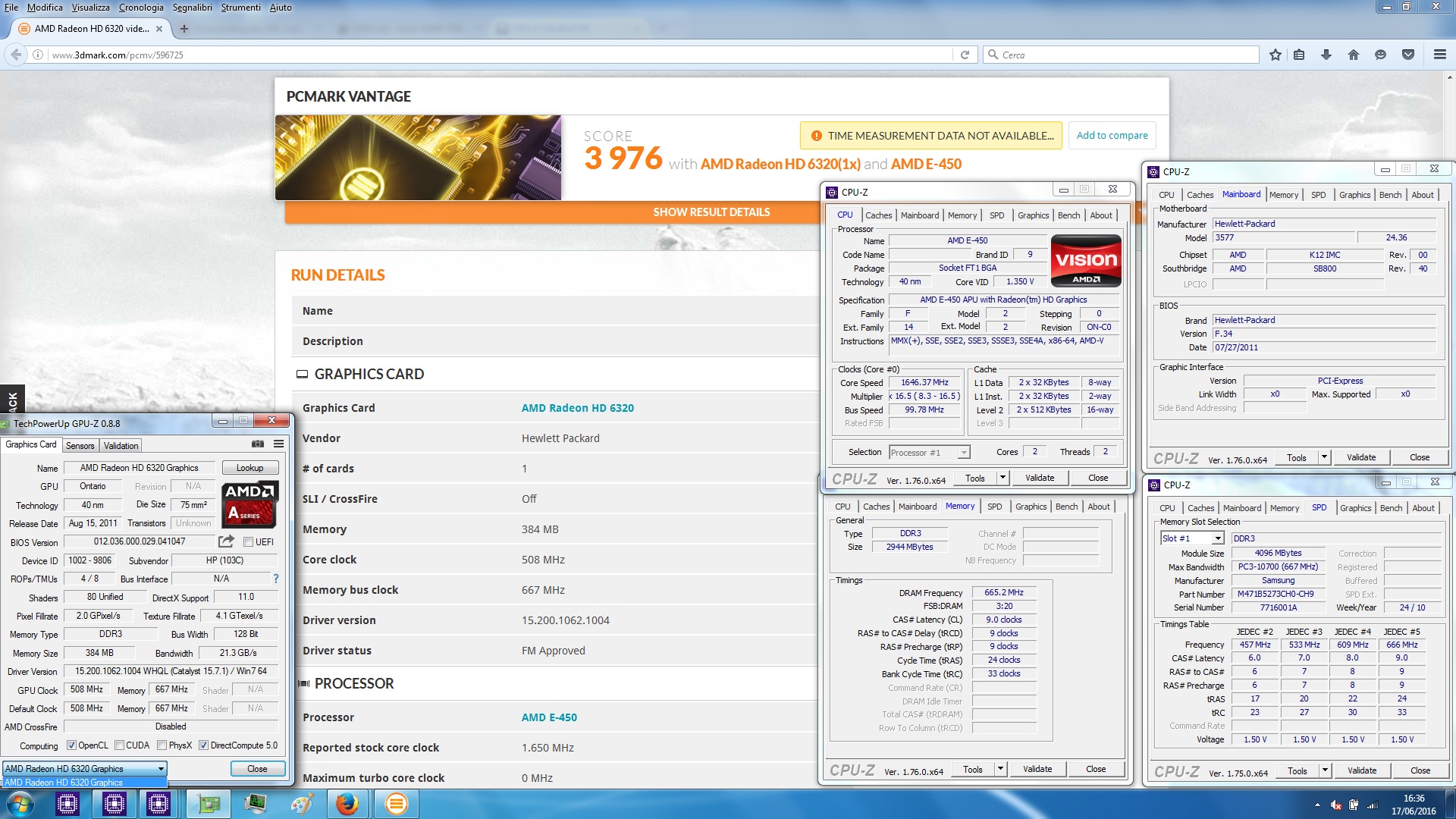Image resolution: width=1456 pixels, height=819 pixels.
Task: Open Processor #1 selection combo in CPU-Z
Action: tap(929, 453)
